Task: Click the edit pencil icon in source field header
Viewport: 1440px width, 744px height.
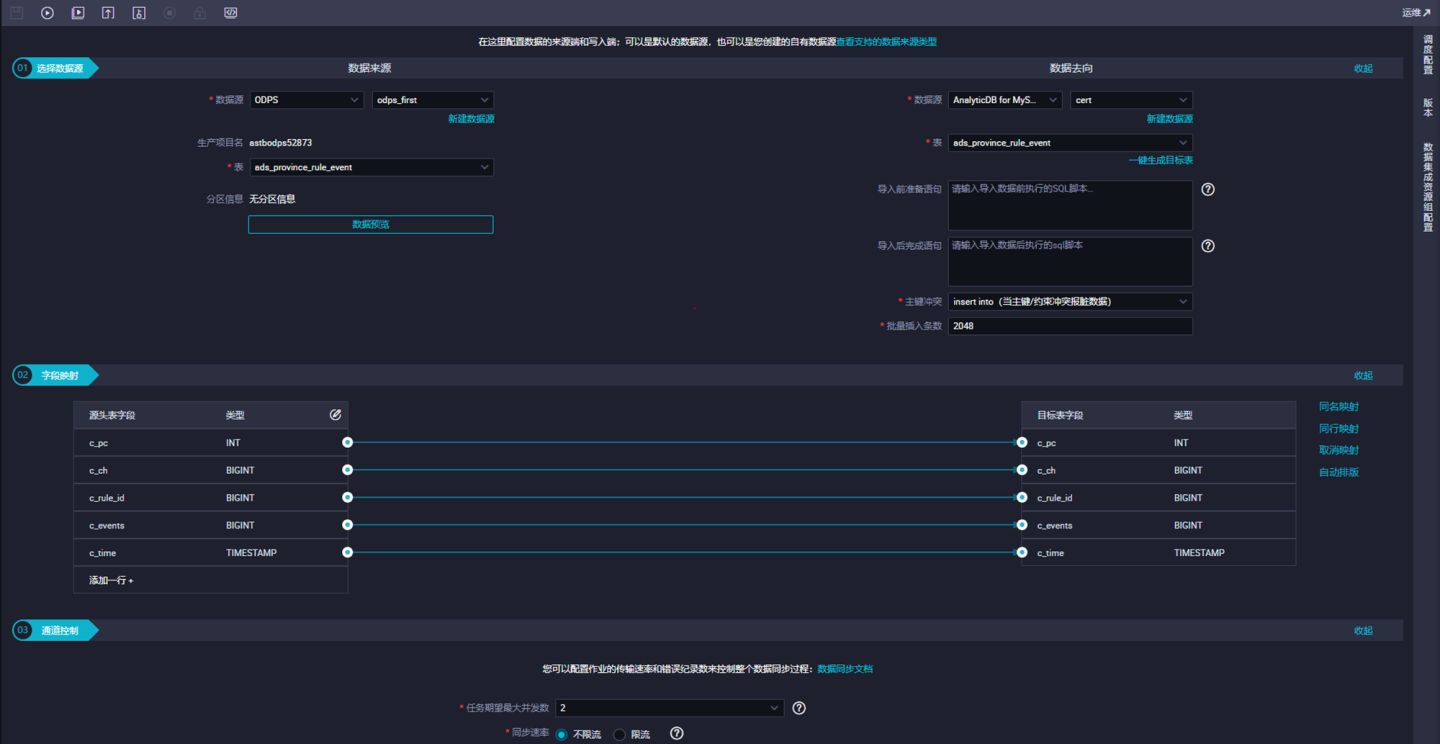Action: 335,414
